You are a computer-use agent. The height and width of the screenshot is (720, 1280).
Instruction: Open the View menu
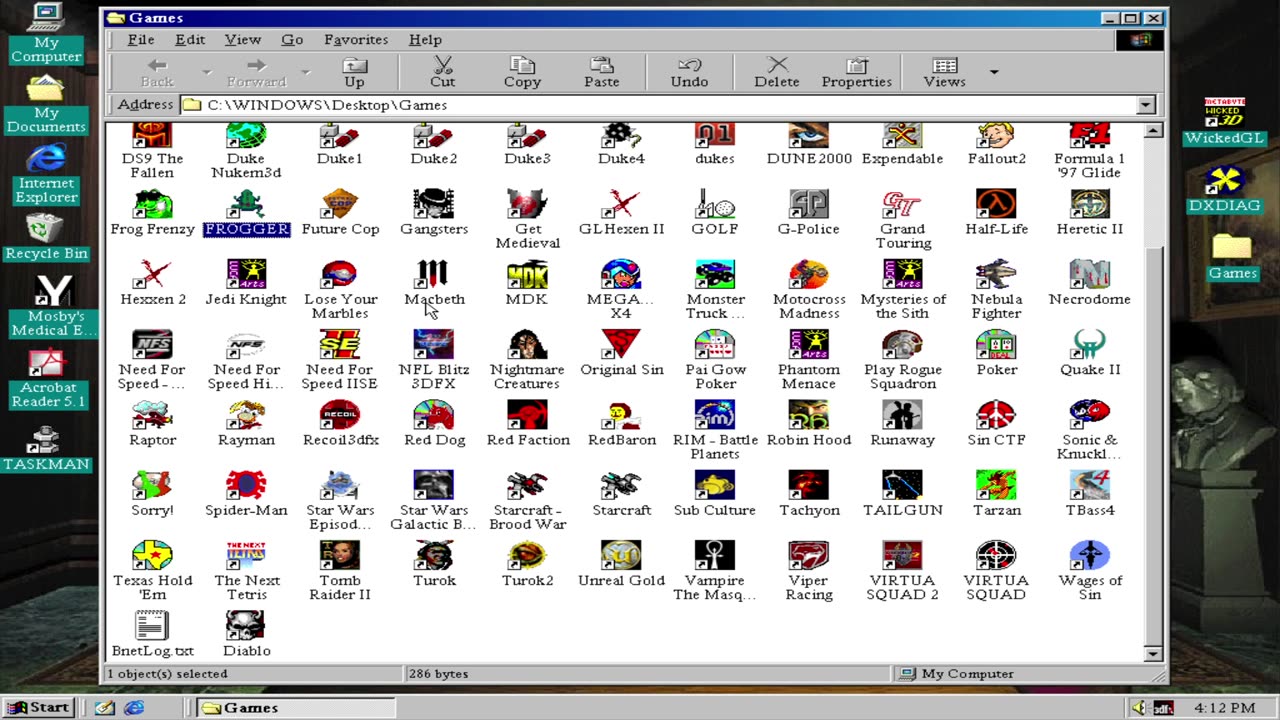242,40
